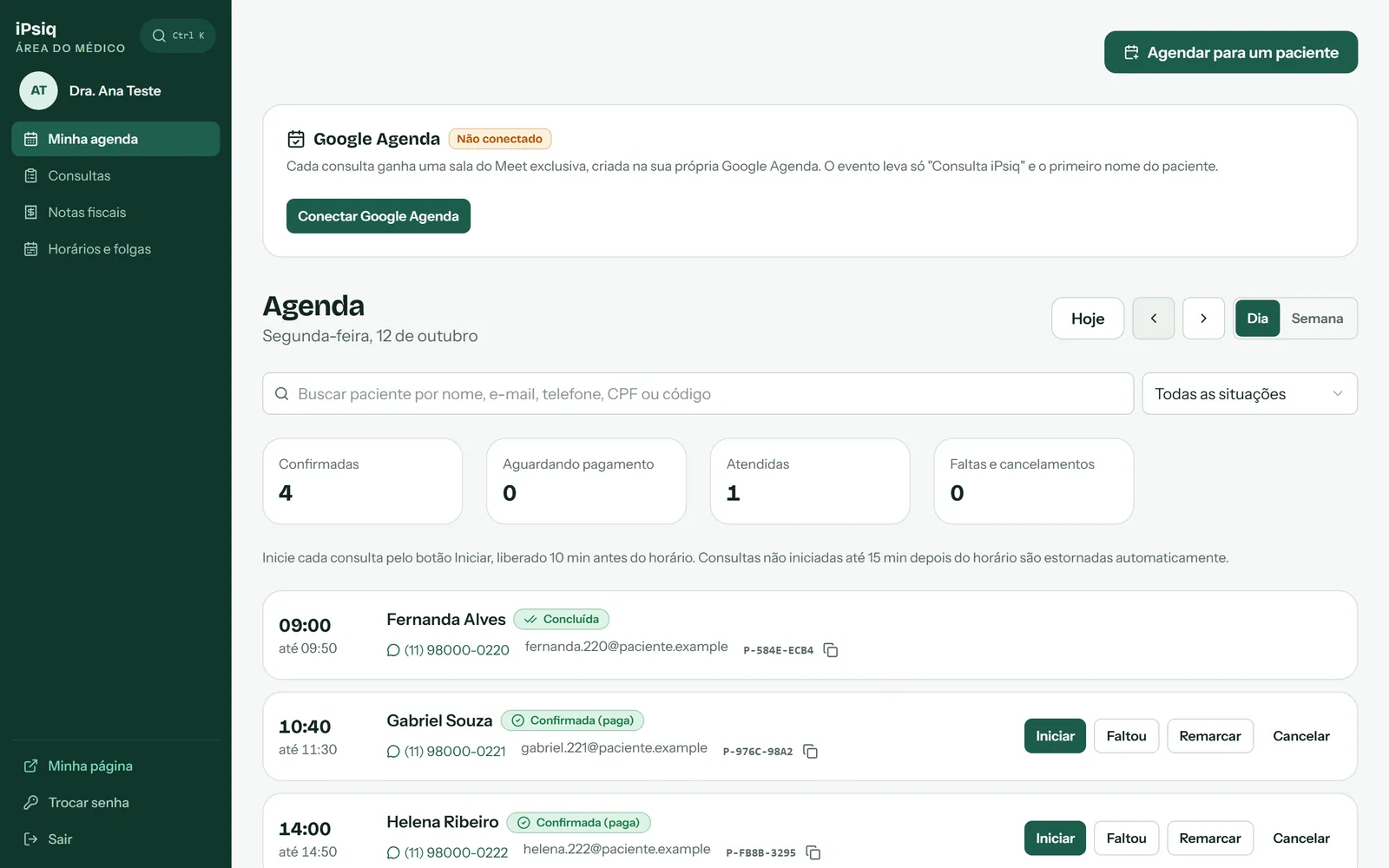Open Horários e folgas in the sidebar
This screenshot has height=868, width=1389.
click(115, 249)
